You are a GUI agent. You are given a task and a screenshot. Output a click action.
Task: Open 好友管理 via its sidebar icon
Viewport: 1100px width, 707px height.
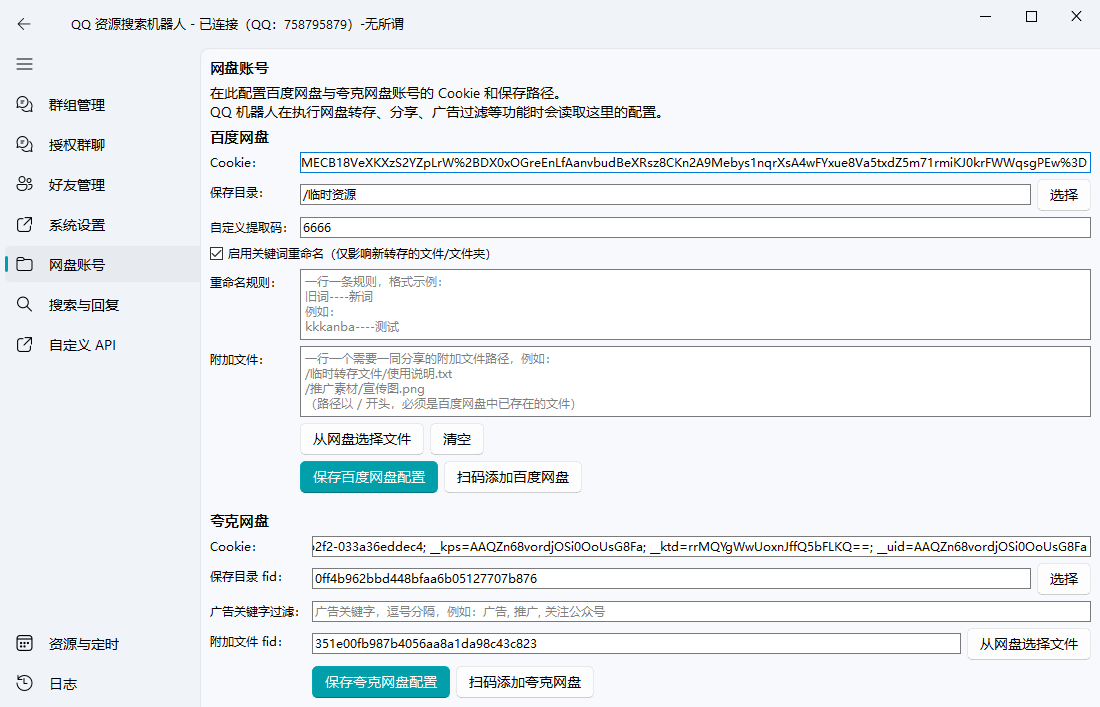pos(22,184)
